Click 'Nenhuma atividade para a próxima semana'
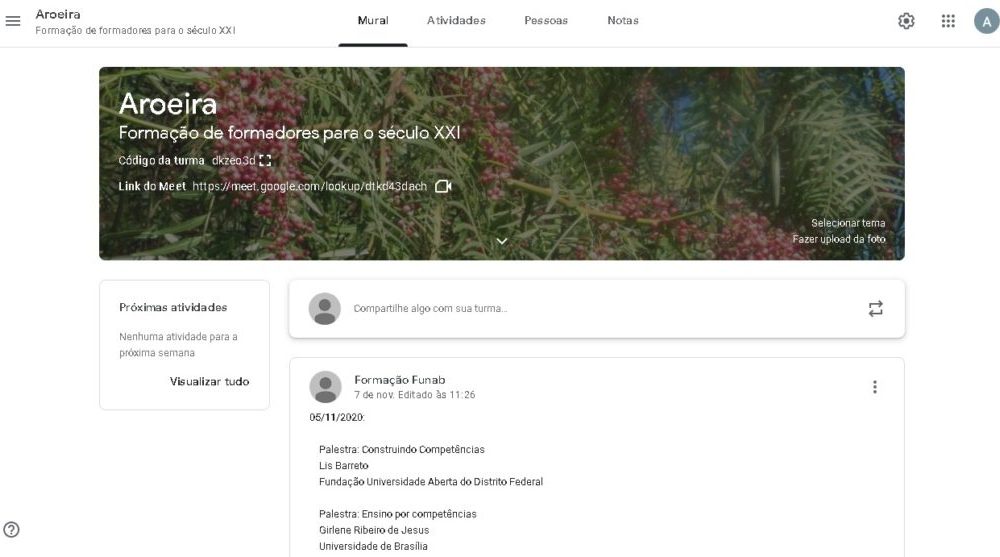 [178, 345]
